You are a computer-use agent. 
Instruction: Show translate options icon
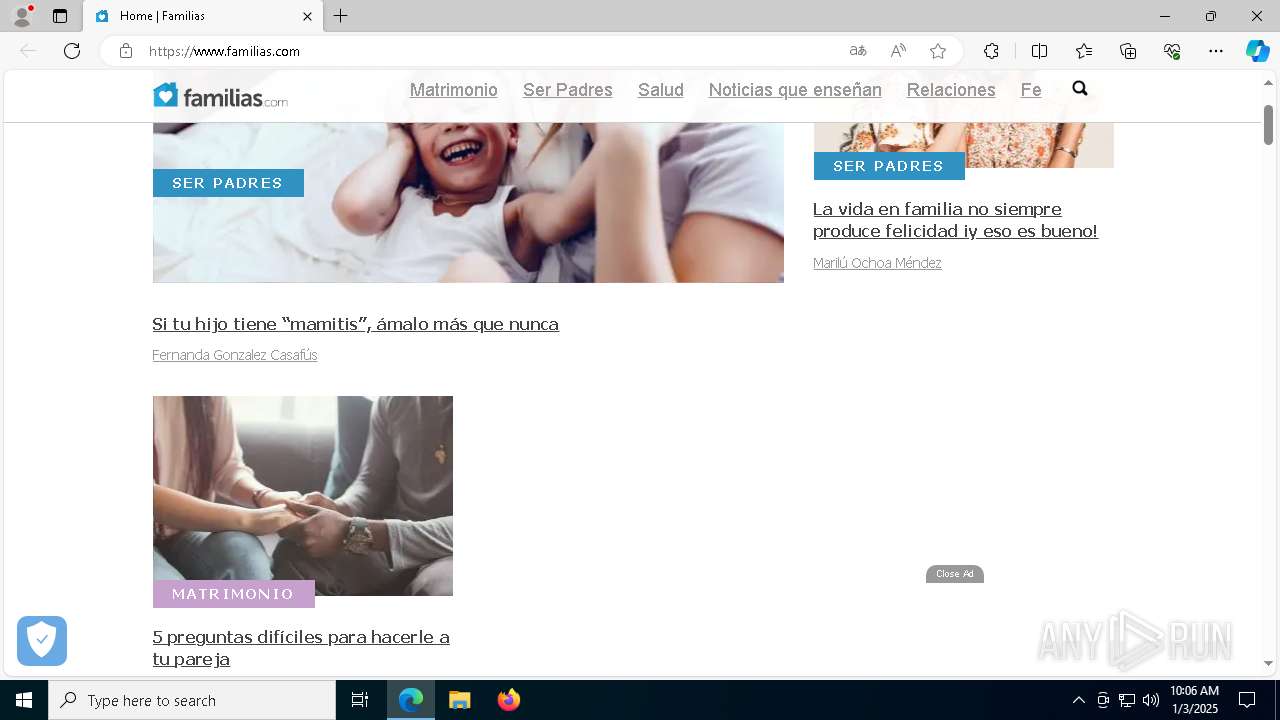[x=858, y=51]
